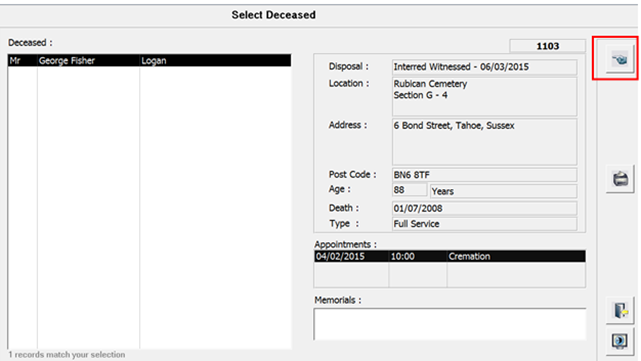Select the George Fisher Logan record

[150, 61]
